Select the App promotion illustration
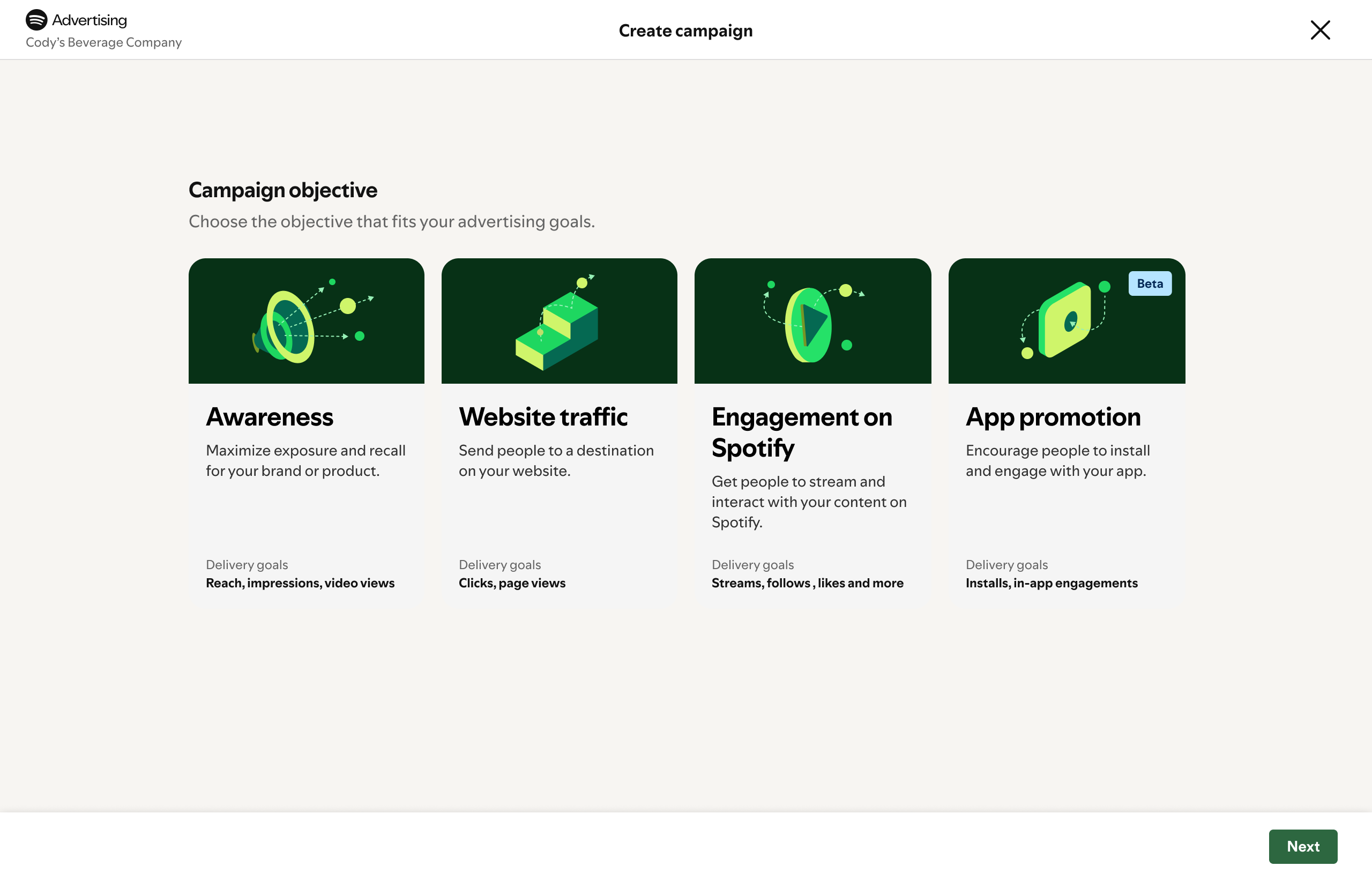This screenshot has height=881, width=1372. 1067,321
